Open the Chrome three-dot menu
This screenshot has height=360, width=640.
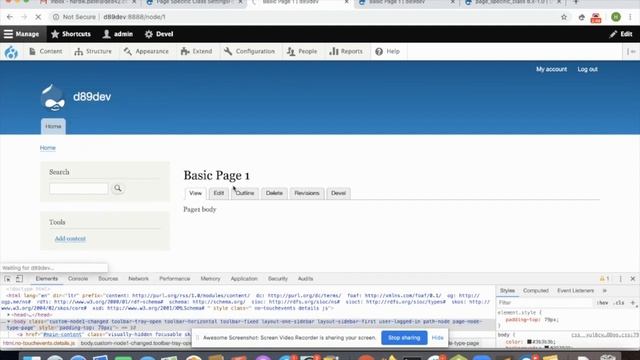pos(631,17)
